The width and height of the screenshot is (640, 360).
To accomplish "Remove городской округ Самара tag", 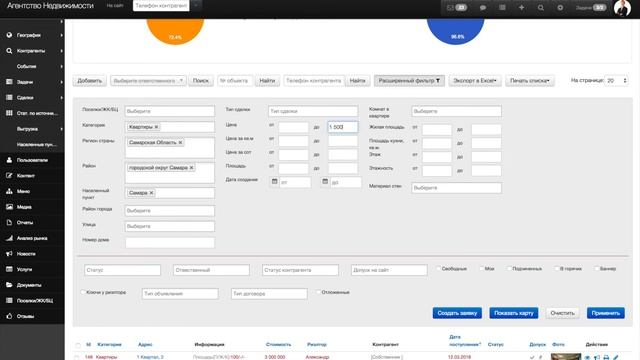I will coord(191,168).
